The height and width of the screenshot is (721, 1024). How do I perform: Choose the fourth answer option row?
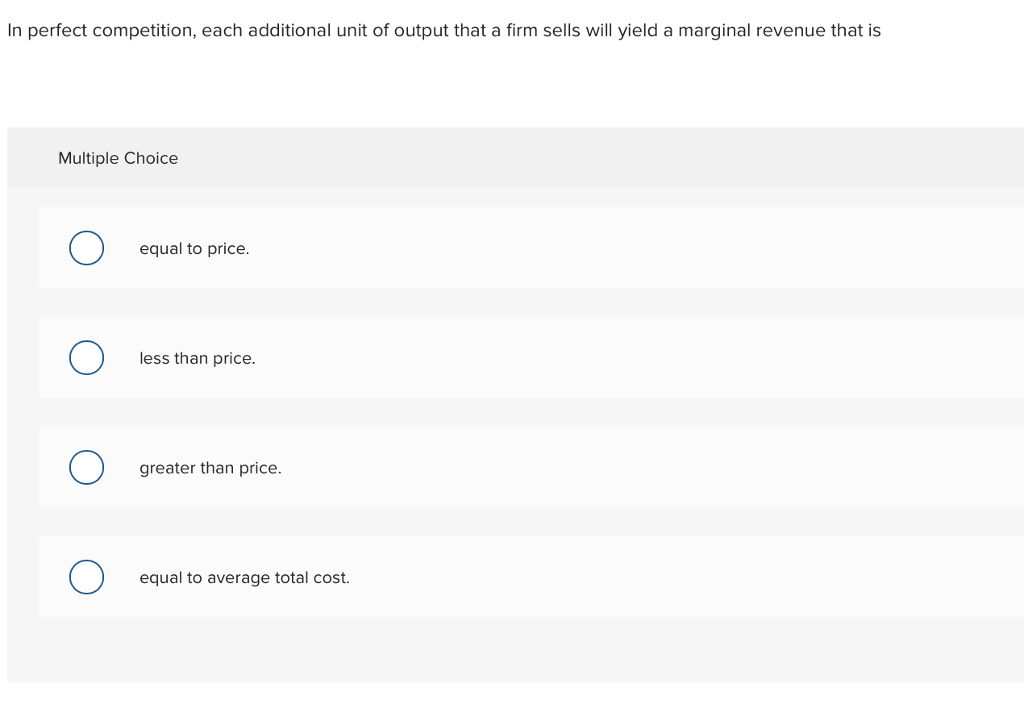click(x=500, y=577)
